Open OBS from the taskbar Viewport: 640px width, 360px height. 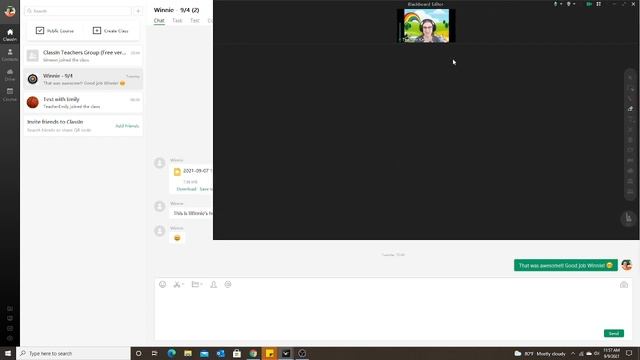tap(302, 353)
